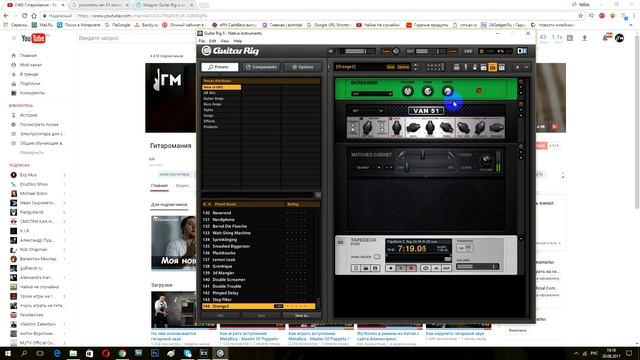The image size is (640, 360).
Task: Click Windows Start button on taskbar
Action: [8, 353]
